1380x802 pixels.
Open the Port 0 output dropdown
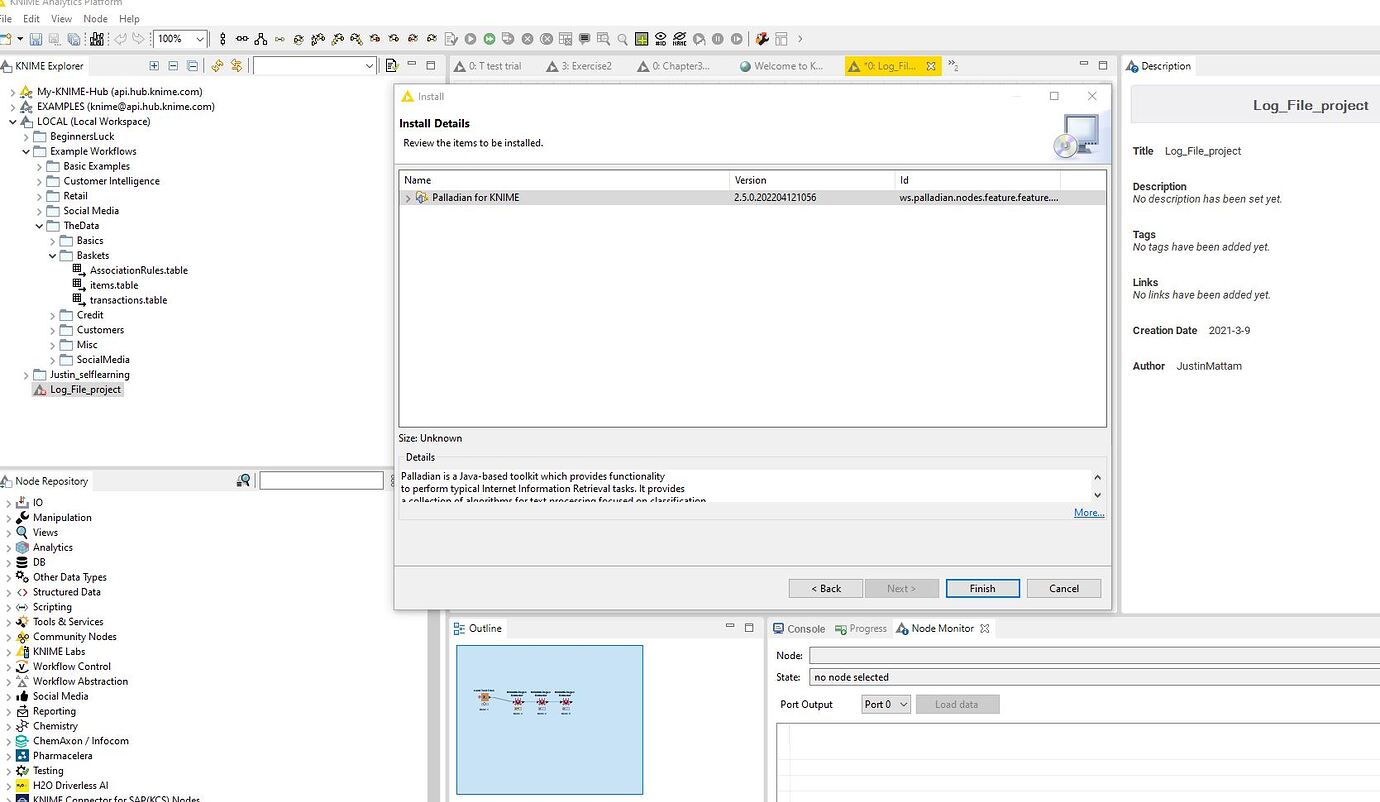(886, 704)
